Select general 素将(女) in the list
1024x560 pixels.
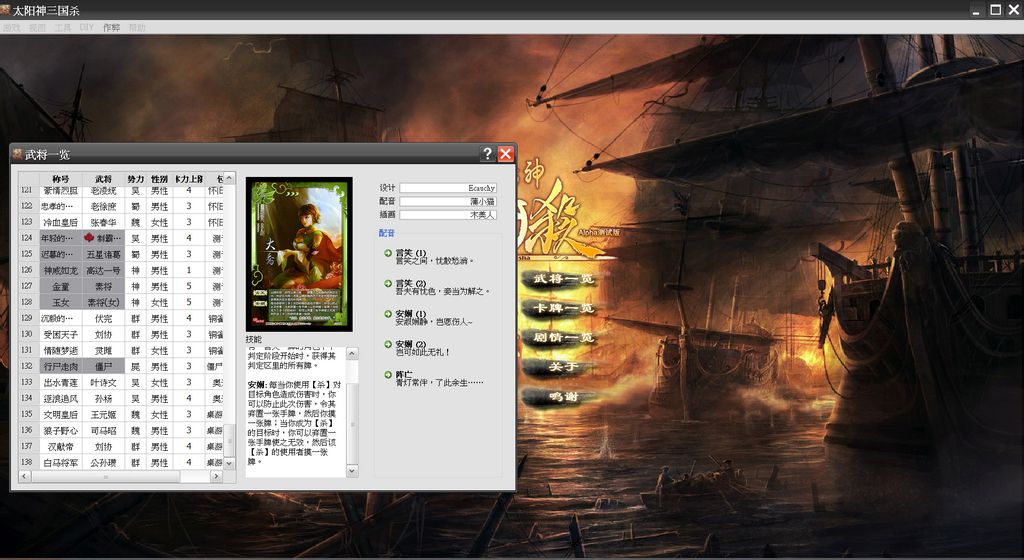tap(103, 302)
